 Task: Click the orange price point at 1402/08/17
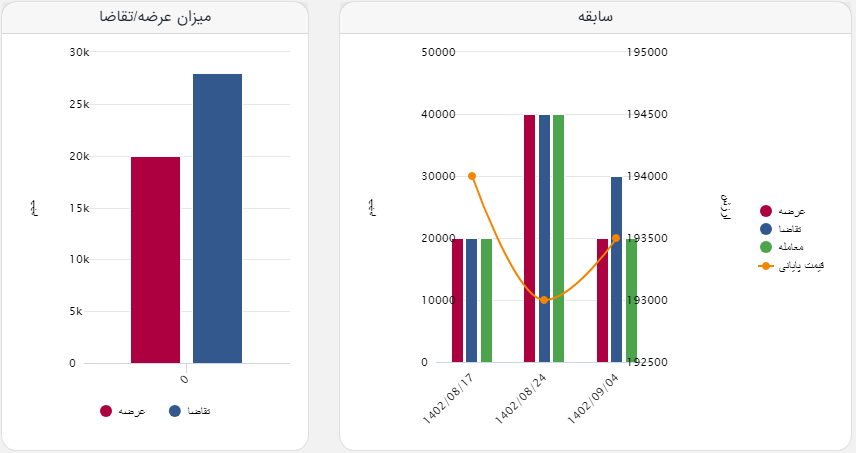tap(472, 176)
